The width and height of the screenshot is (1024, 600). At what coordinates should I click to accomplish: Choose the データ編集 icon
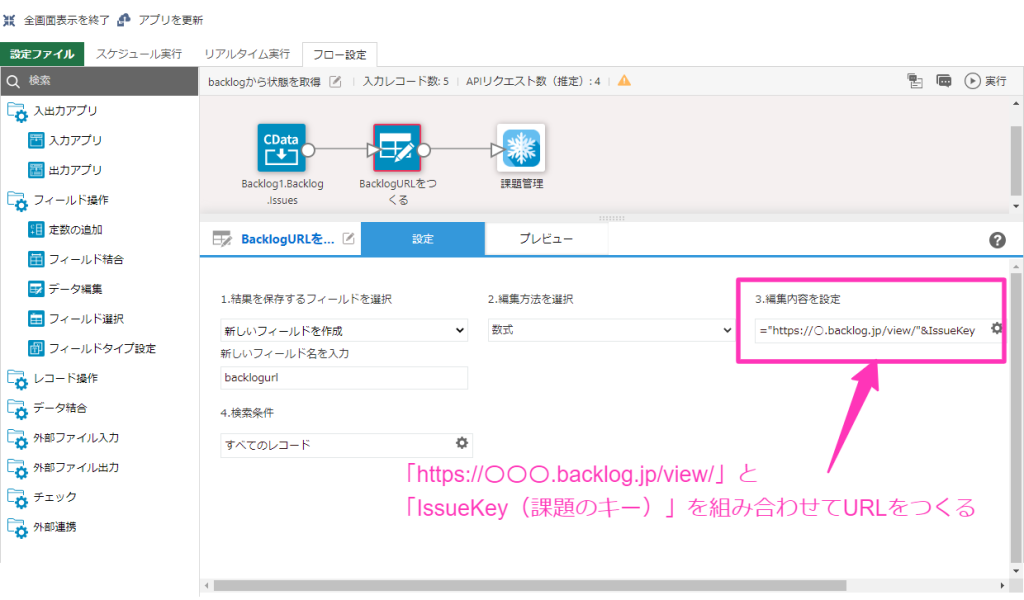click(x=36, y=289)
